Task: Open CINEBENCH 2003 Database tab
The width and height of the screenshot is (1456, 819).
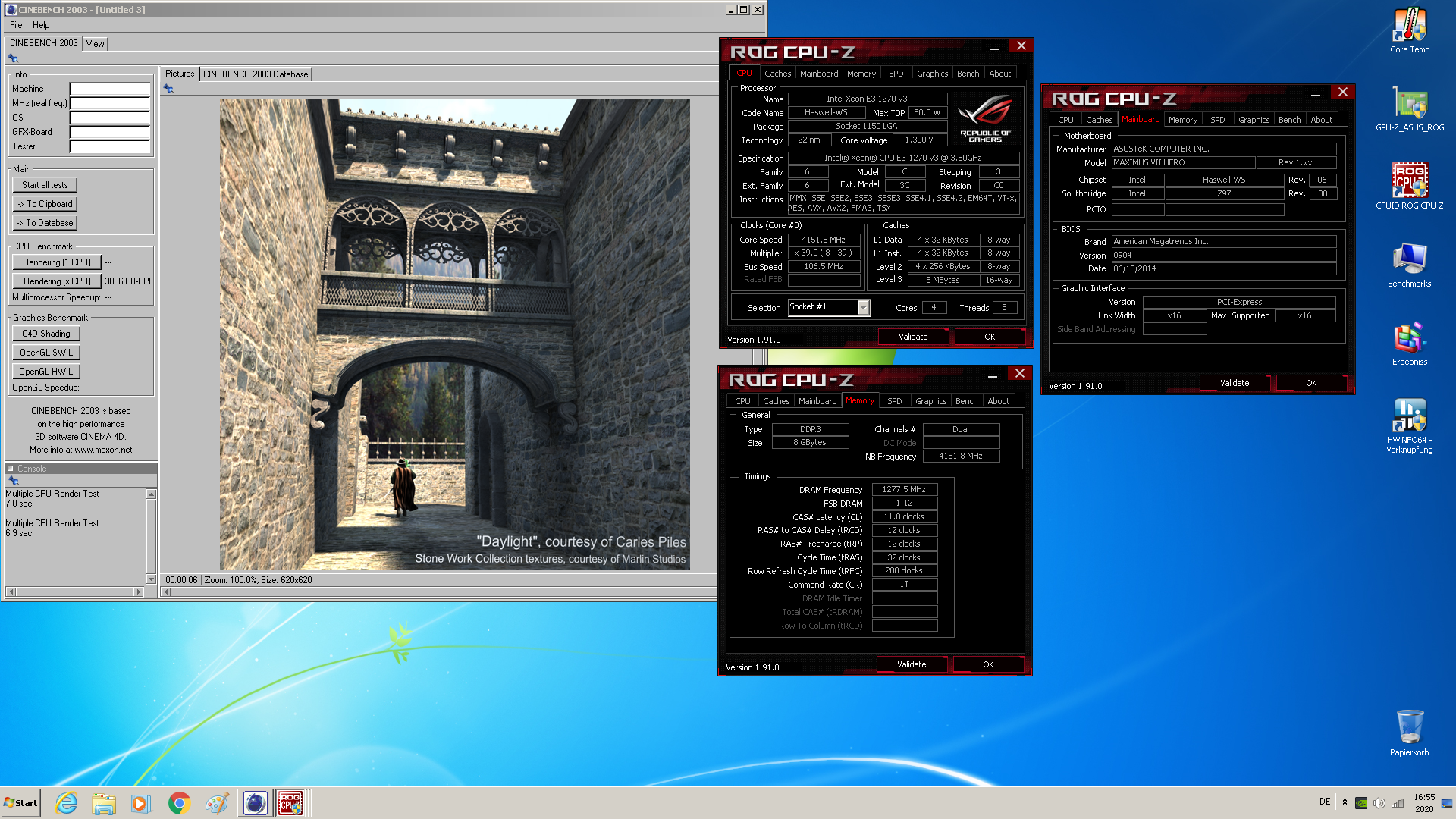Action: tap(256, 74)
